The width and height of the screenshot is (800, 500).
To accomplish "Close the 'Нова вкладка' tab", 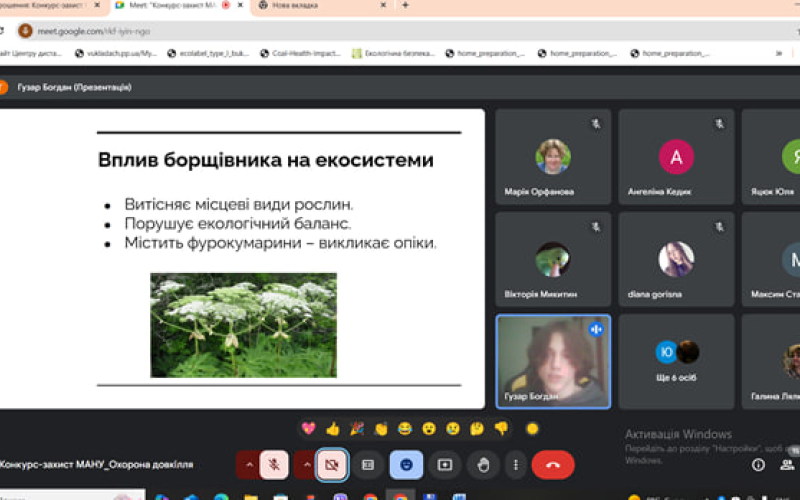I will pos(383,5).
